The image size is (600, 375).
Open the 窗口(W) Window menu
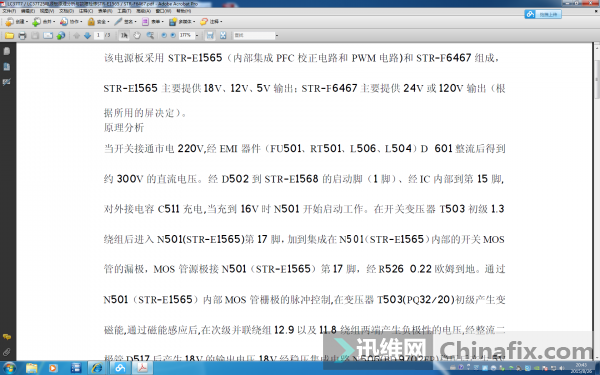pos(163,11)
